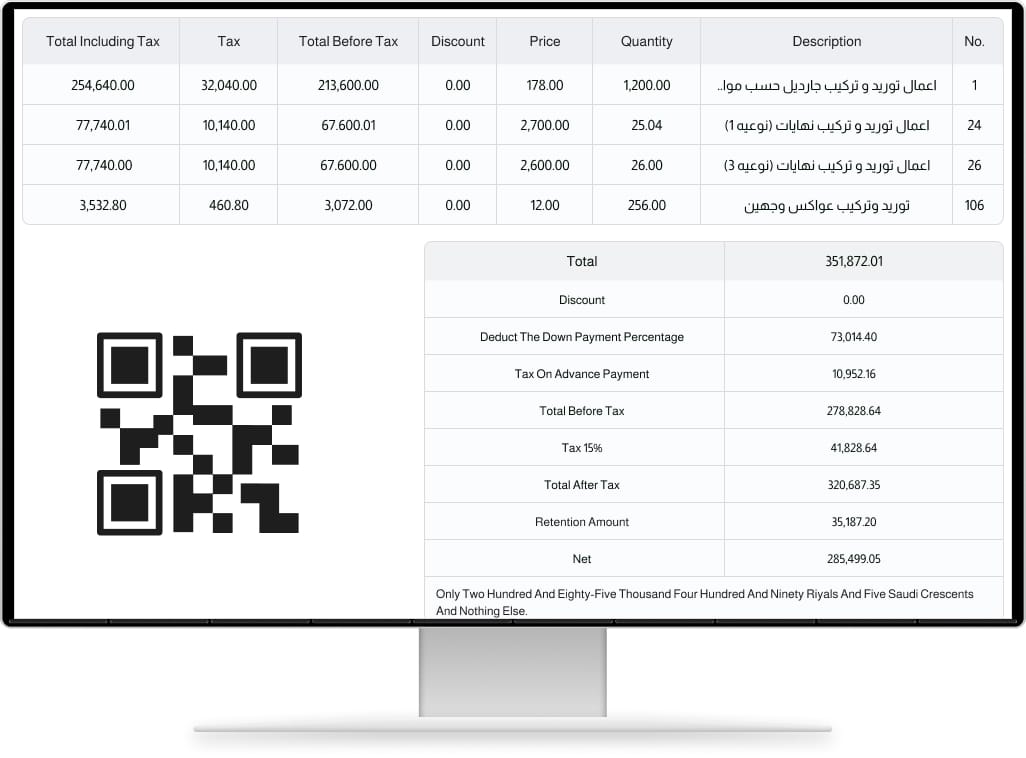Click the QR code image
This screenshot has height=758, width=1026.
(199, 433)
